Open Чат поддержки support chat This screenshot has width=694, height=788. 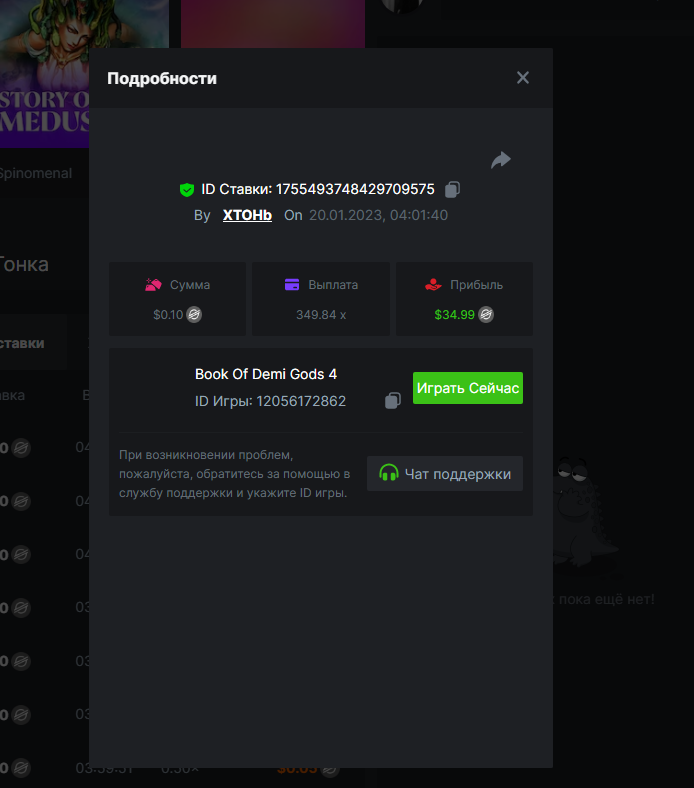tap(445, 474)
